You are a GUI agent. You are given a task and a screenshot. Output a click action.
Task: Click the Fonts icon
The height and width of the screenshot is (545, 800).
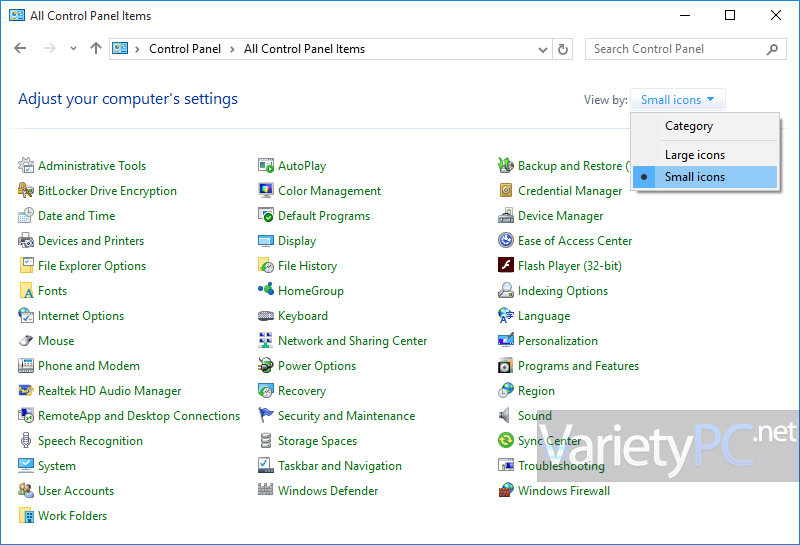pyautogui.click(x=26, y=290)
